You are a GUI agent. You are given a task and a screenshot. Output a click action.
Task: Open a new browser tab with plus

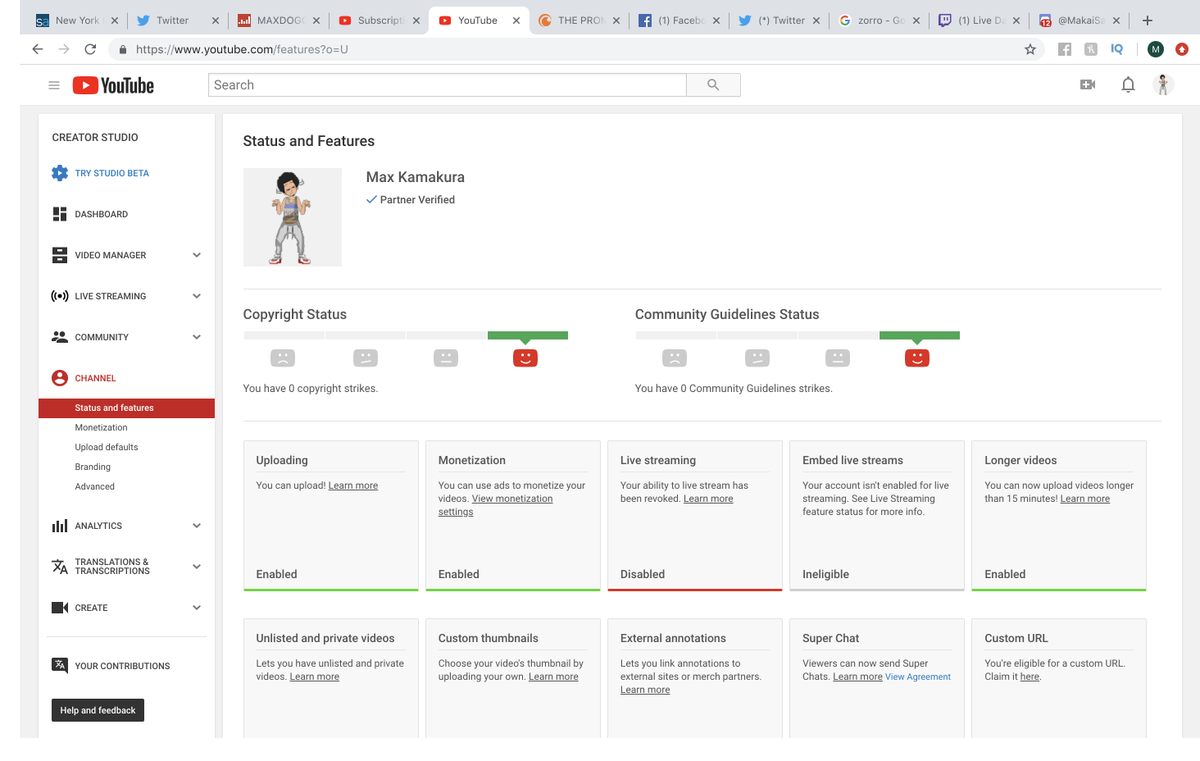point(1147,20)
